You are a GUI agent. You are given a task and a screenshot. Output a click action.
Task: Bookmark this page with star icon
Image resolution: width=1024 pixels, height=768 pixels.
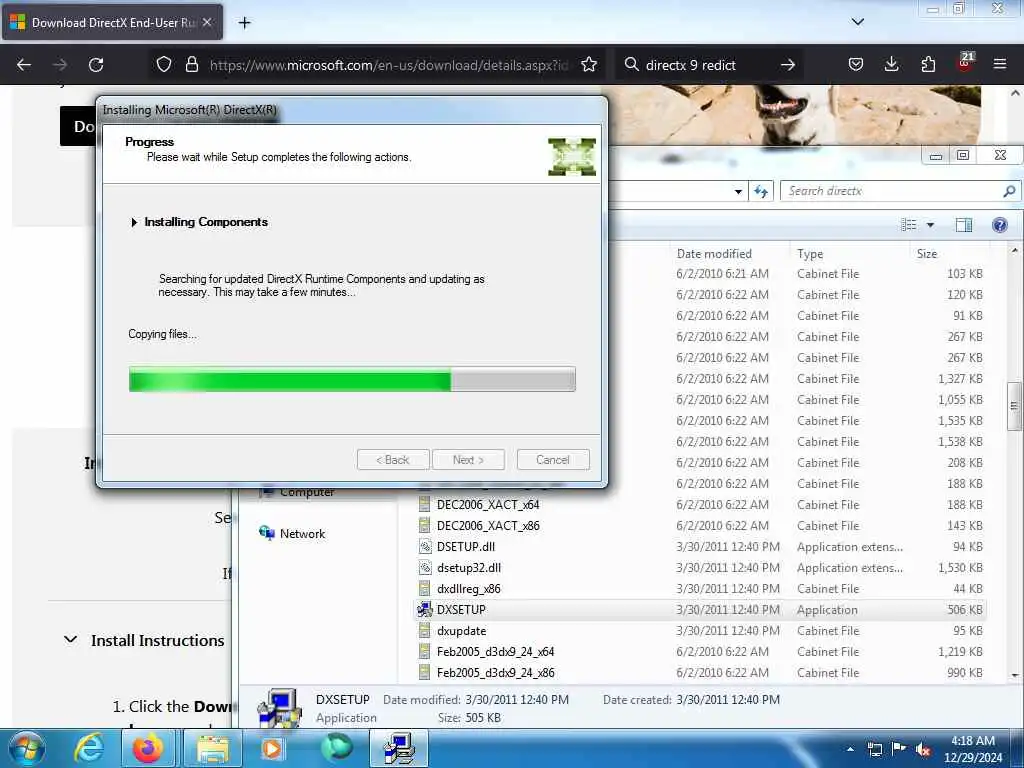pyautogui.click(x=589, y=65)
